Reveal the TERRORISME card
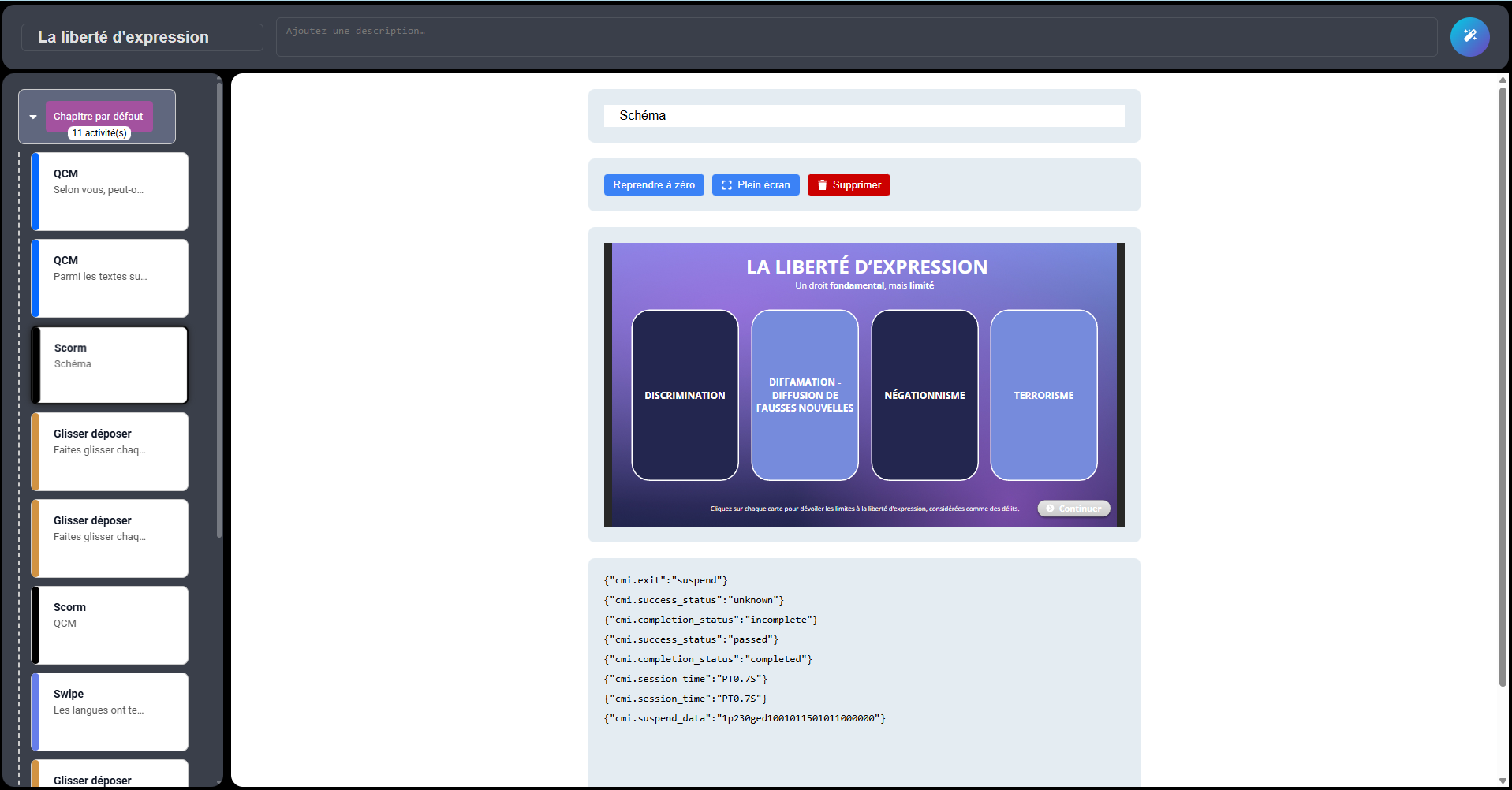1512x790 pixels. [x=1043, y=395]
